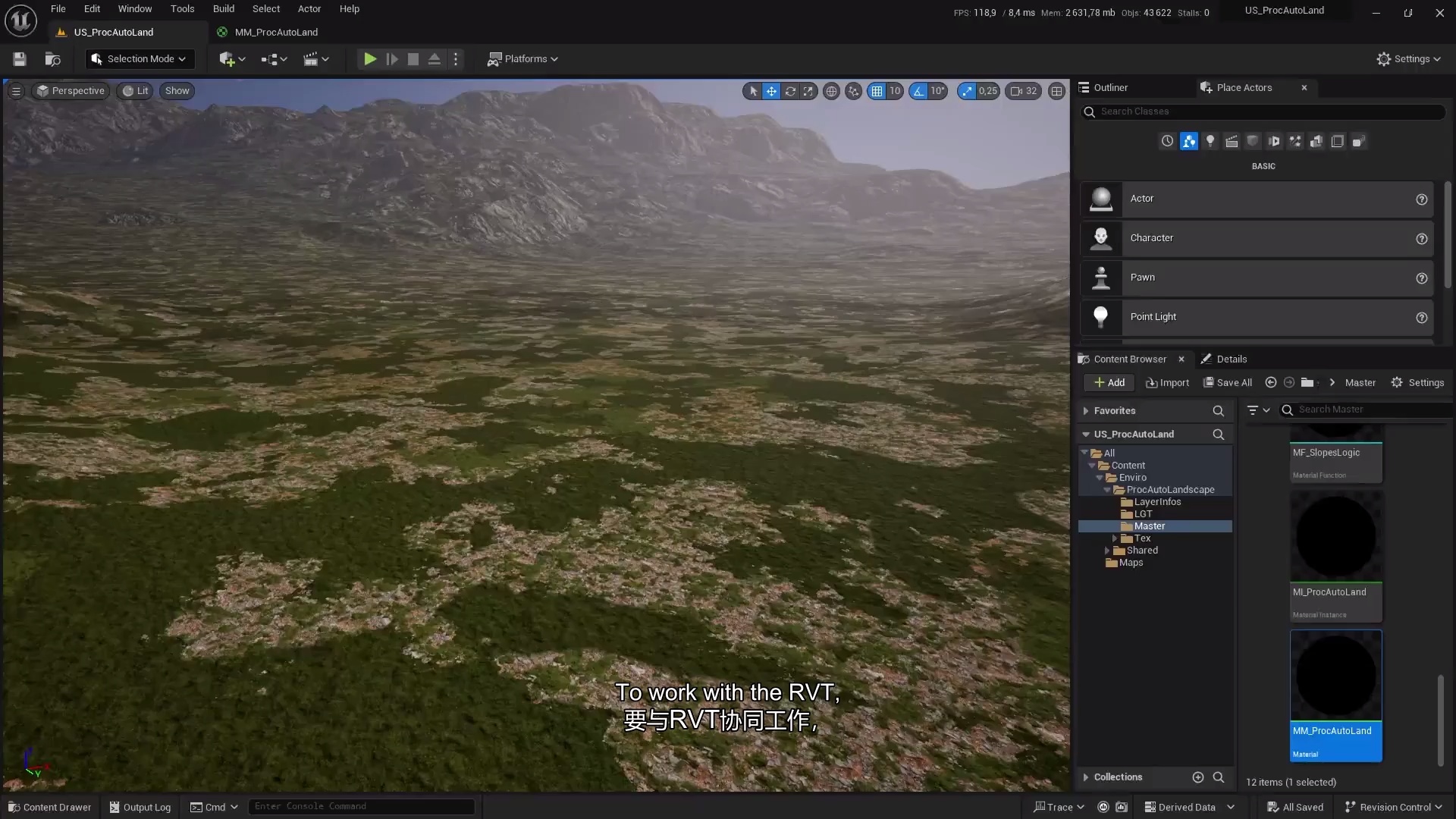
Task: Toggle snap to grid in the viewport
Action: [x=877, y=91]
